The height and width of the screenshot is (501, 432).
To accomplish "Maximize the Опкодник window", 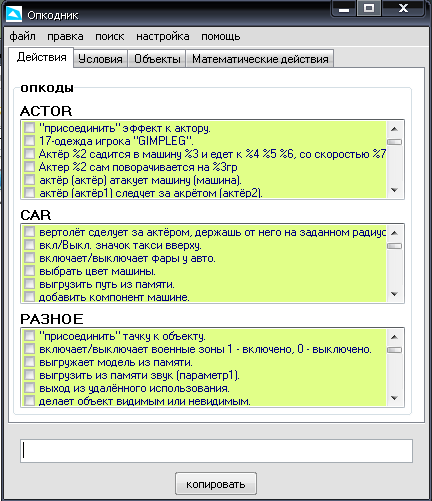I will tap(369, 8).
